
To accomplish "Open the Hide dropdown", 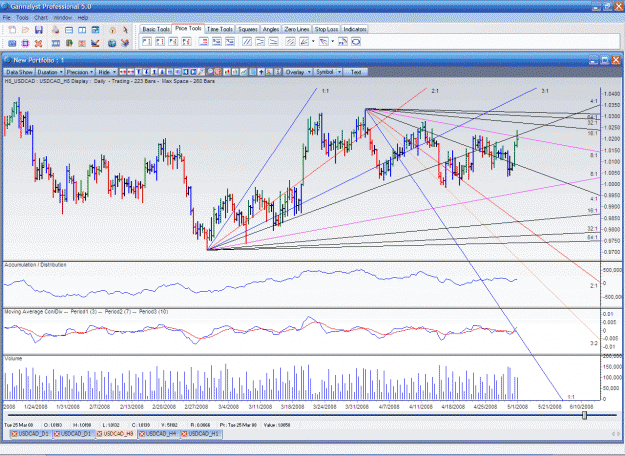I will tap(107, 72).
